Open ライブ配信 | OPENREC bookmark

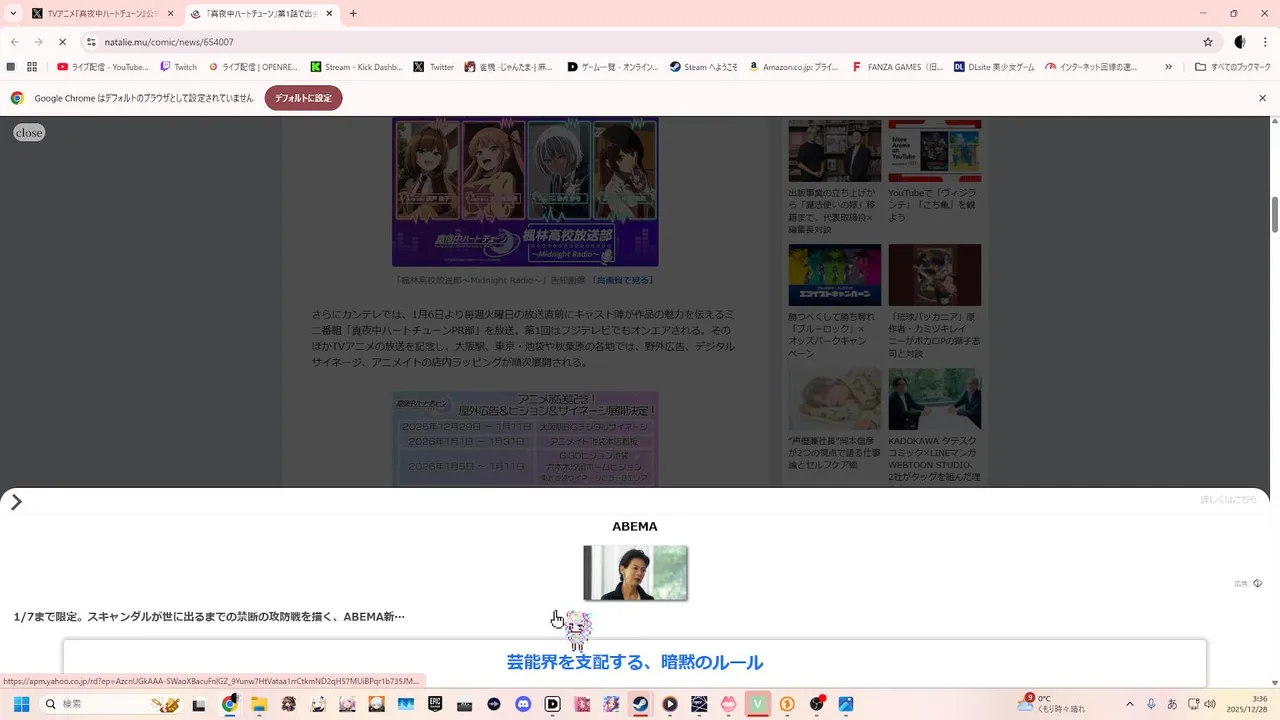(253, 67)
